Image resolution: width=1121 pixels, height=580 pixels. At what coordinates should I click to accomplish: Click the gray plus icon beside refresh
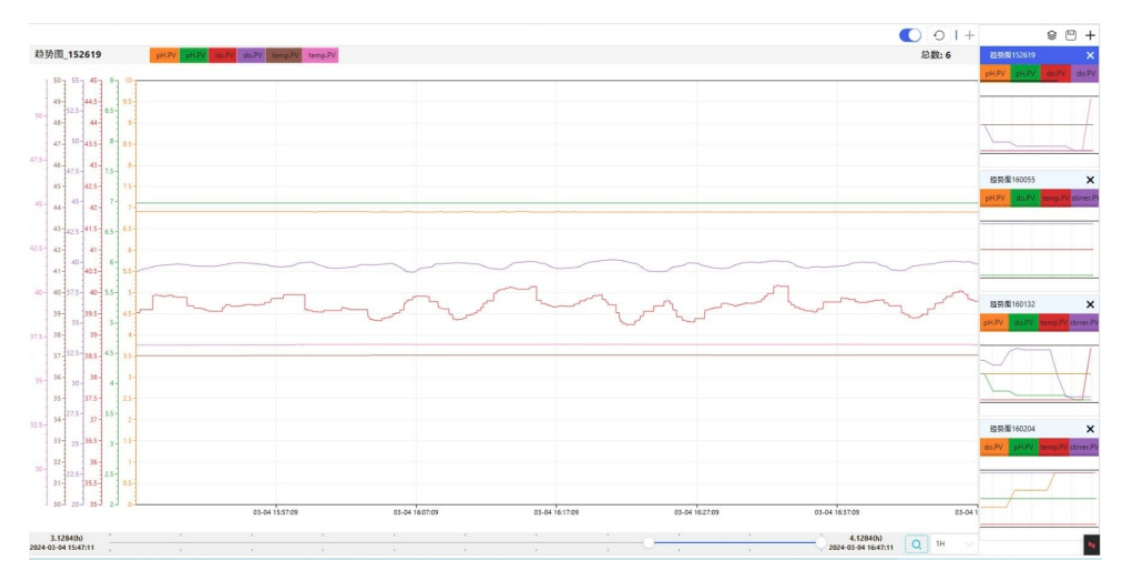(969, 35)
